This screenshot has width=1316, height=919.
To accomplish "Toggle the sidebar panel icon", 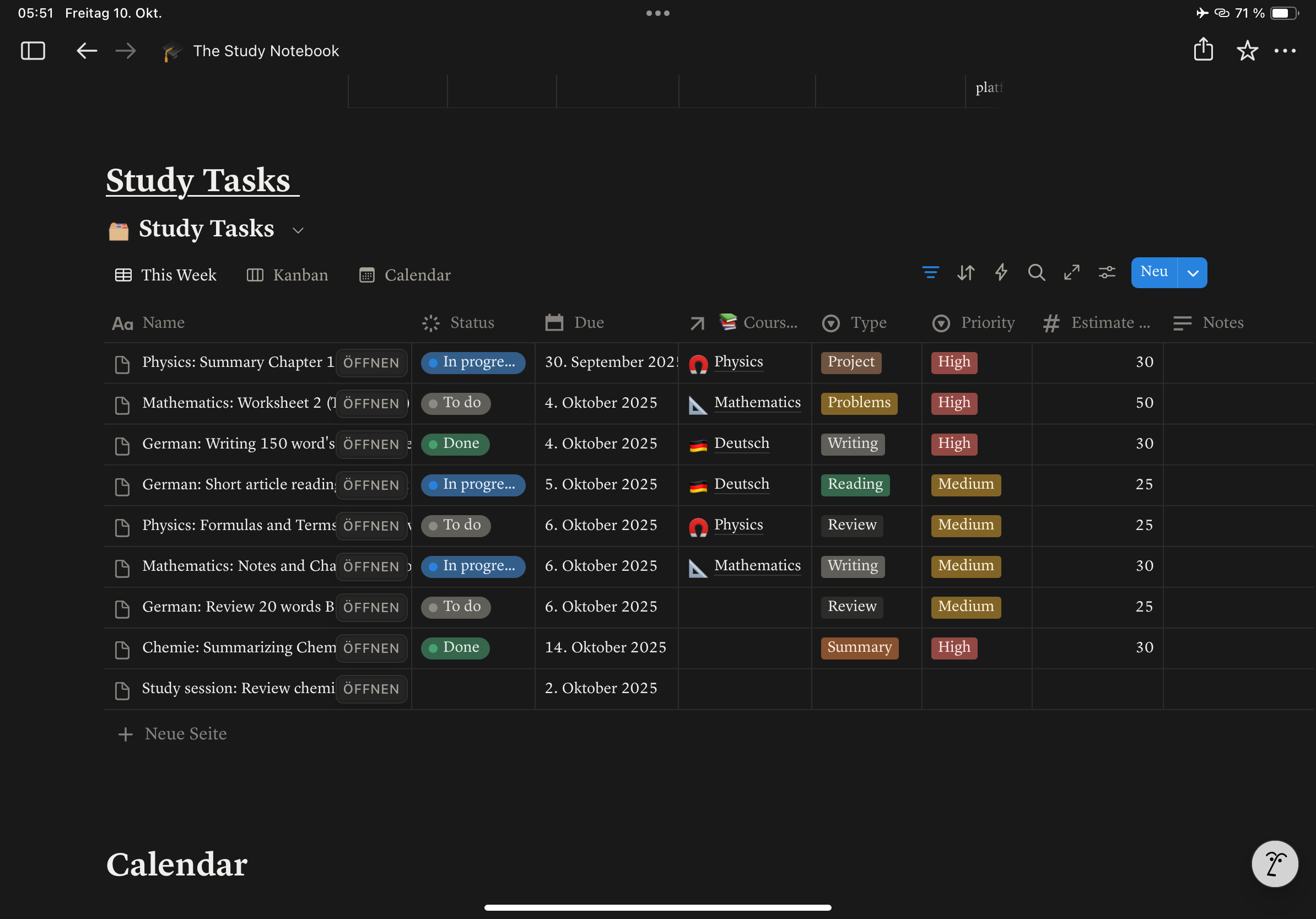I will (33, 51).
